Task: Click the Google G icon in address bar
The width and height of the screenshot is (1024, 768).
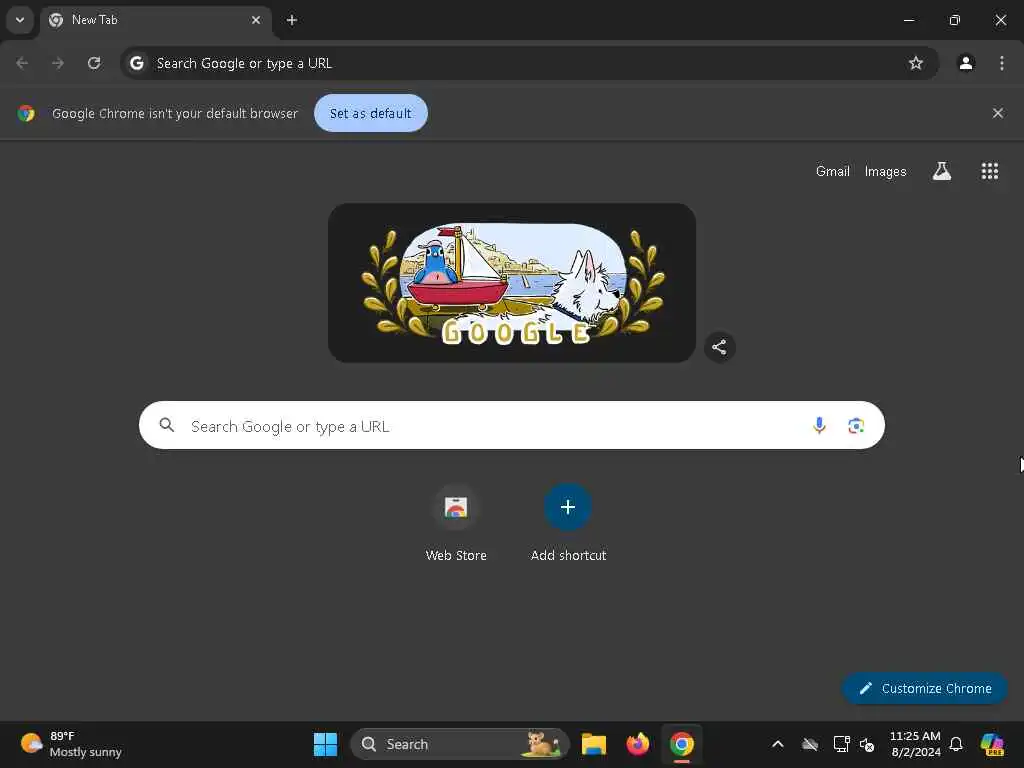Action: click(136, 63)
